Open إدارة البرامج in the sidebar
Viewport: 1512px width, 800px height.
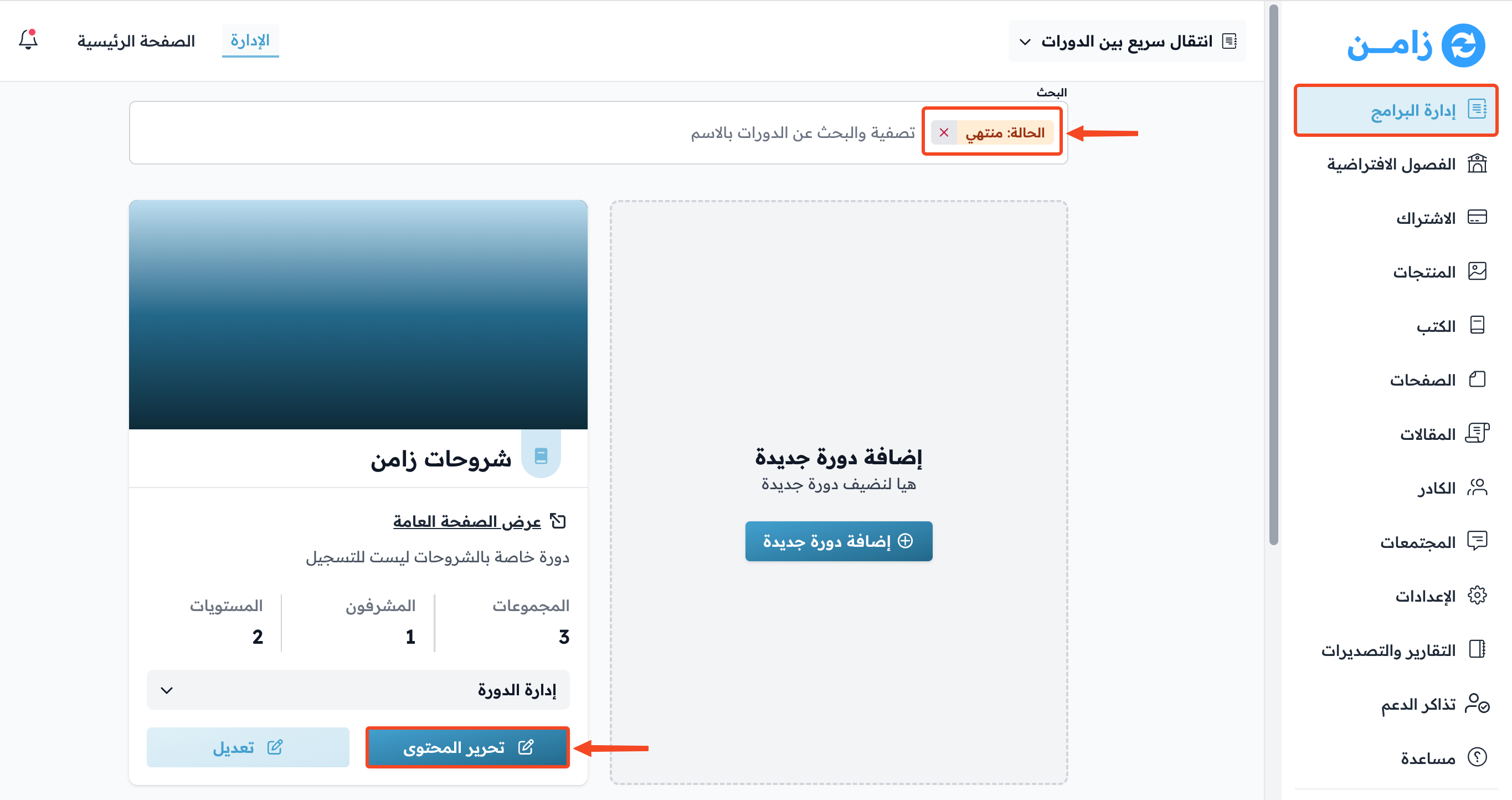[x=1396, y=110]
